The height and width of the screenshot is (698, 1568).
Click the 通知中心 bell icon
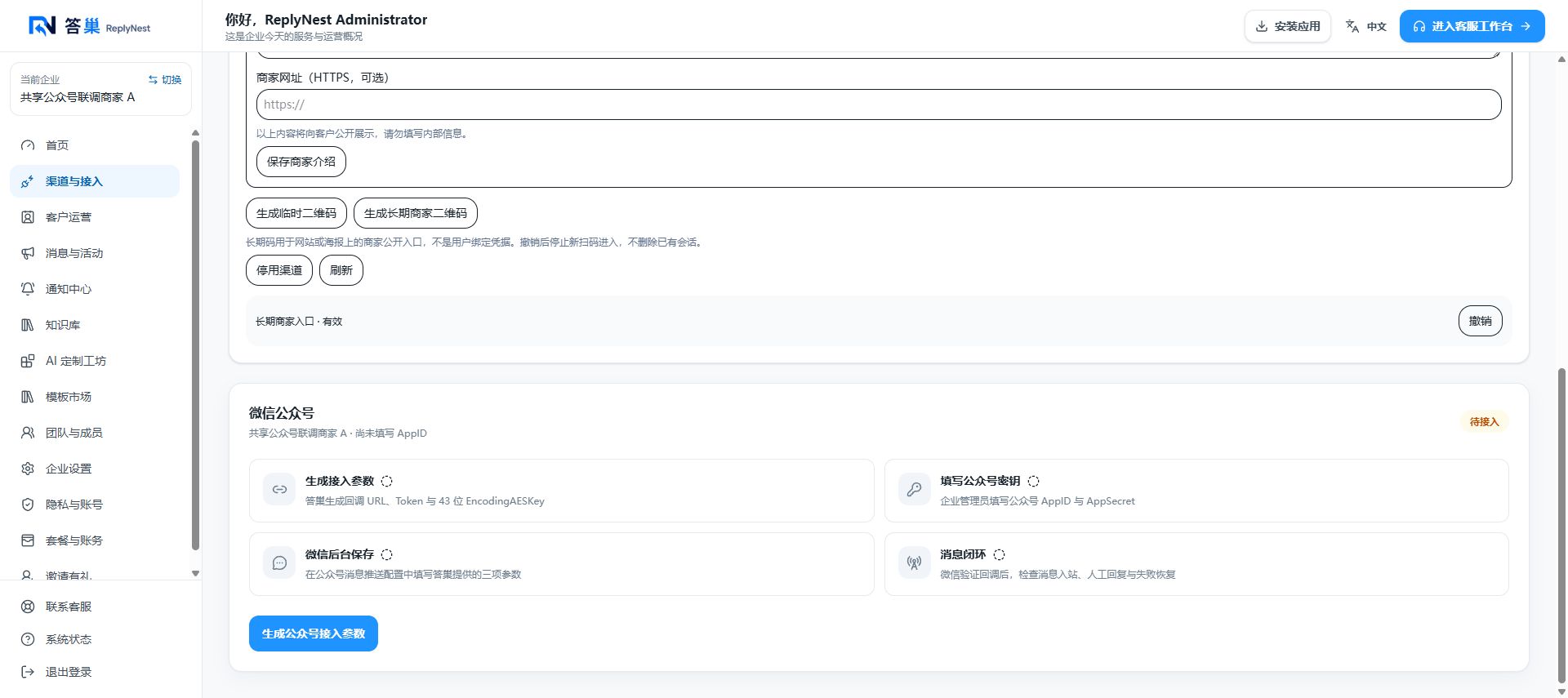(28, 289)
